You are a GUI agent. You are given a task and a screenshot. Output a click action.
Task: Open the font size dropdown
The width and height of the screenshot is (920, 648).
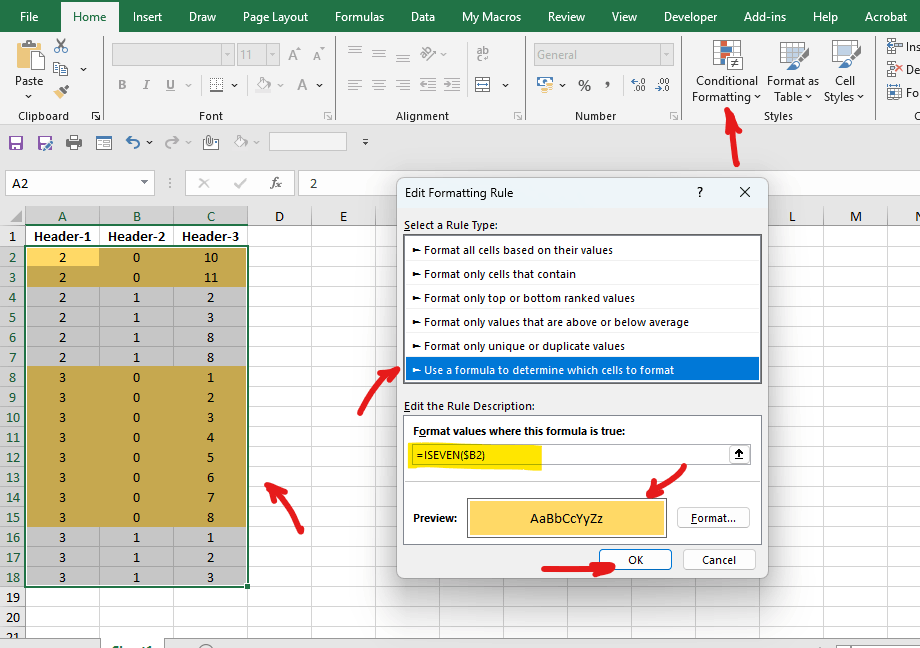273,55
